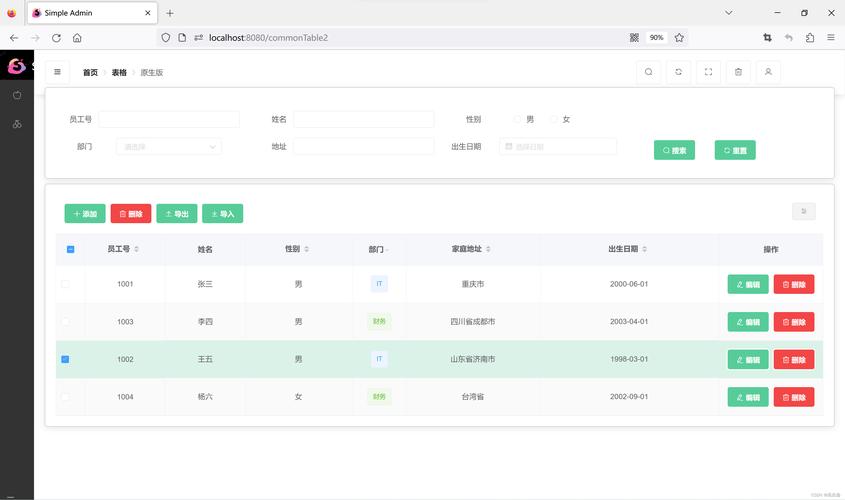The height and width of the screenshot is (500, 845).
Task: Click the 导出 export button
Action: point(177,213)
